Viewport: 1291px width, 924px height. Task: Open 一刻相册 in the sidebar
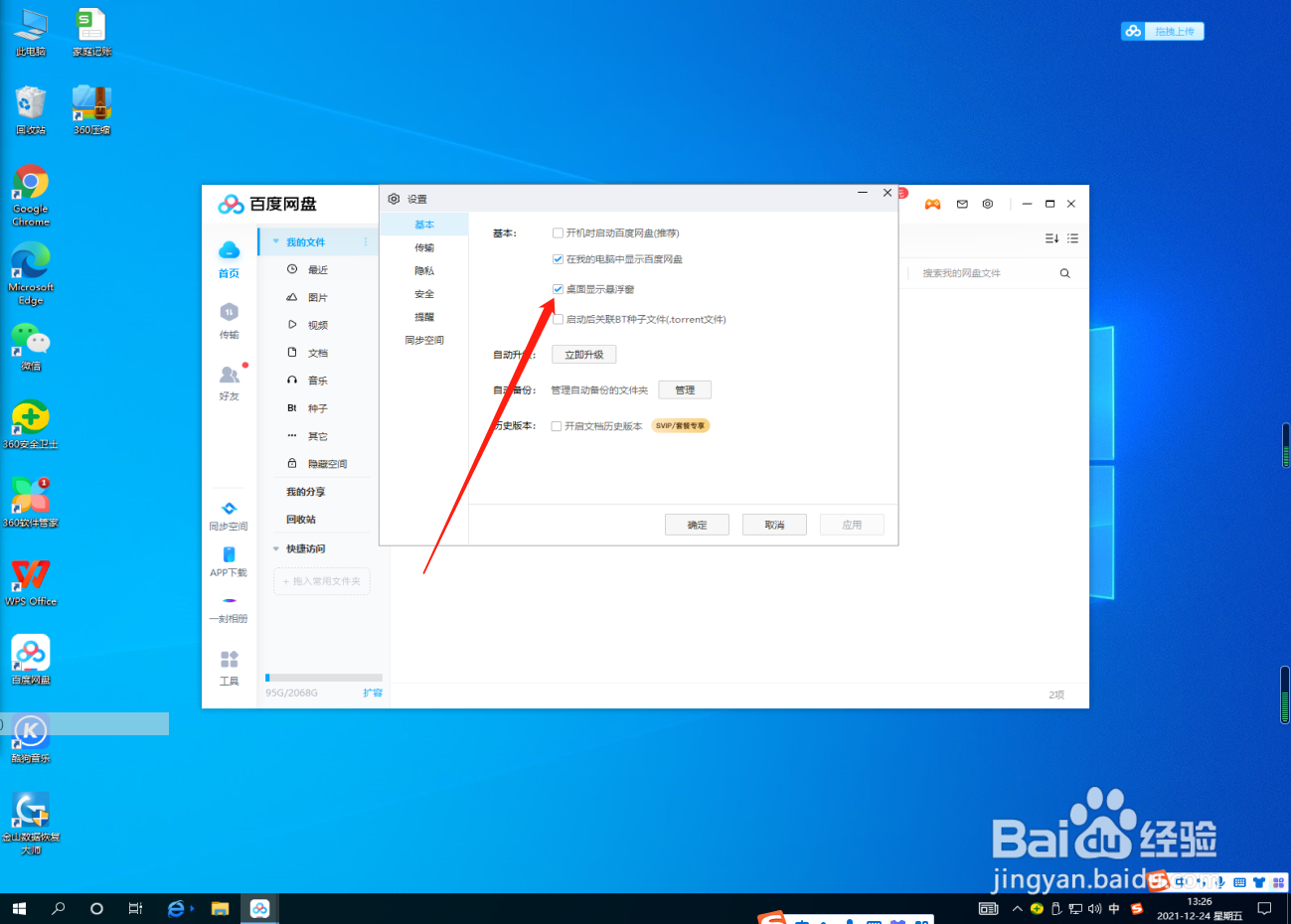[229, 609]
